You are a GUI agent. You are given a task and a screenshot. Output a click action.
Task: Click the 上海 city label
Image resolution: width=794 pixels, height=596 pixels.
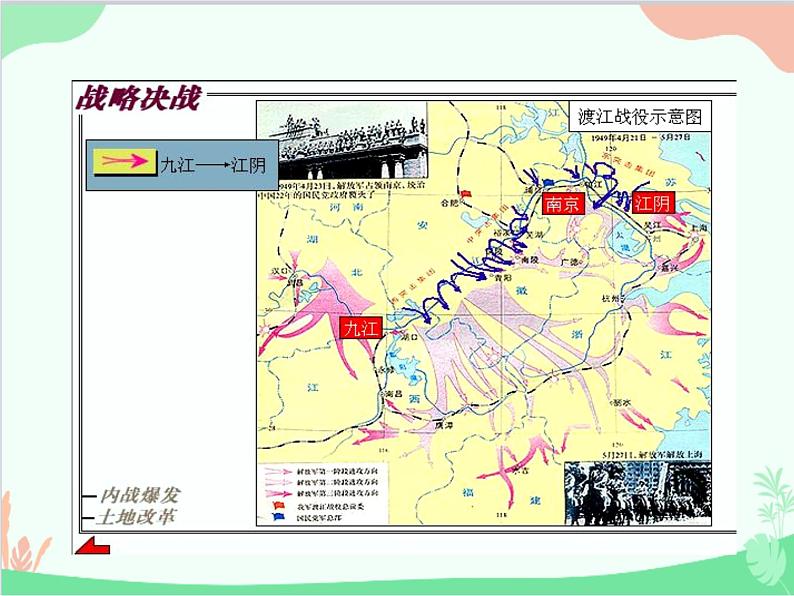(x=699, y=228)
